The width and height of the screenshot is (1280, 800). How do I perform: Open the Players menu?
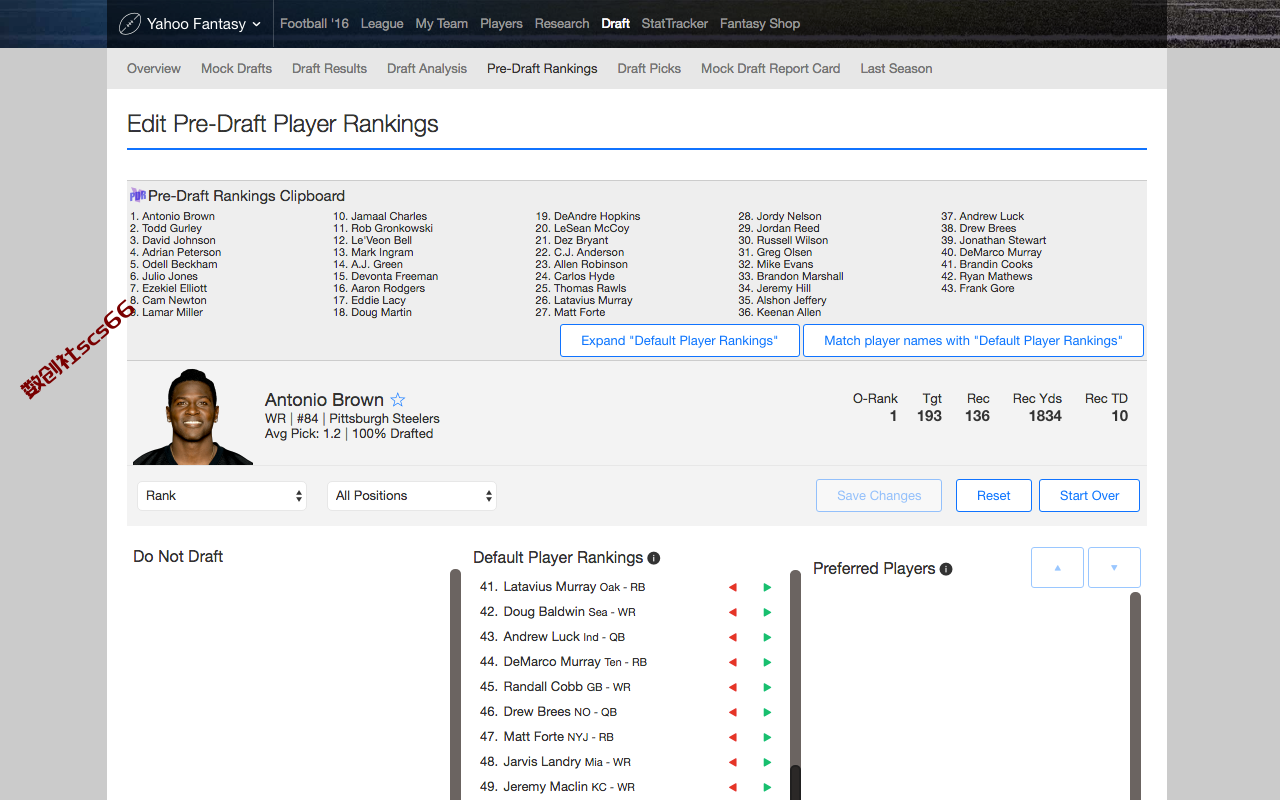pyautogui.click(x=501, y=23)
